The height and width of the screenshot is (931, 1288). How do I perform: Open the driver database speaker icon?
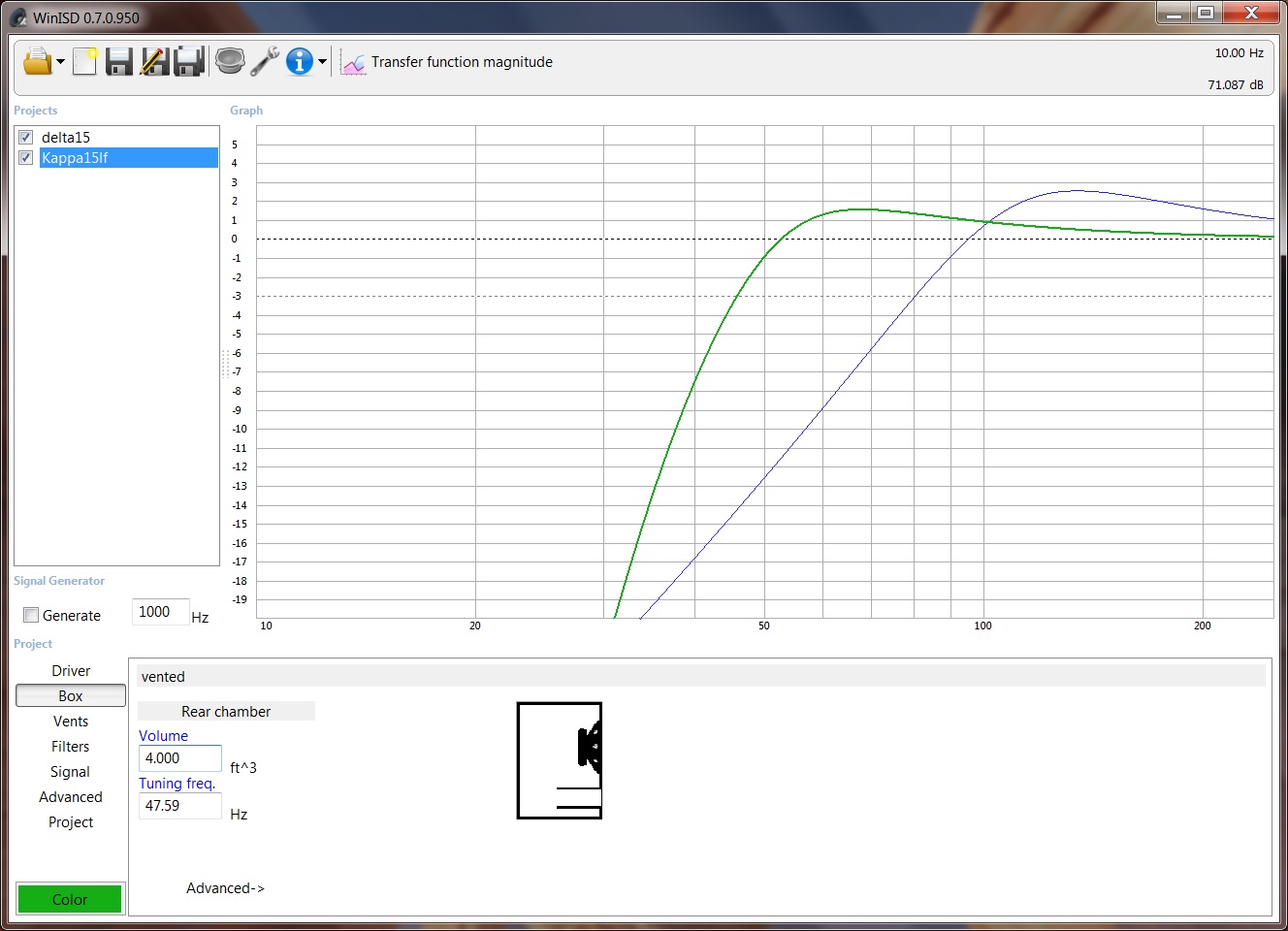point(230,61)
